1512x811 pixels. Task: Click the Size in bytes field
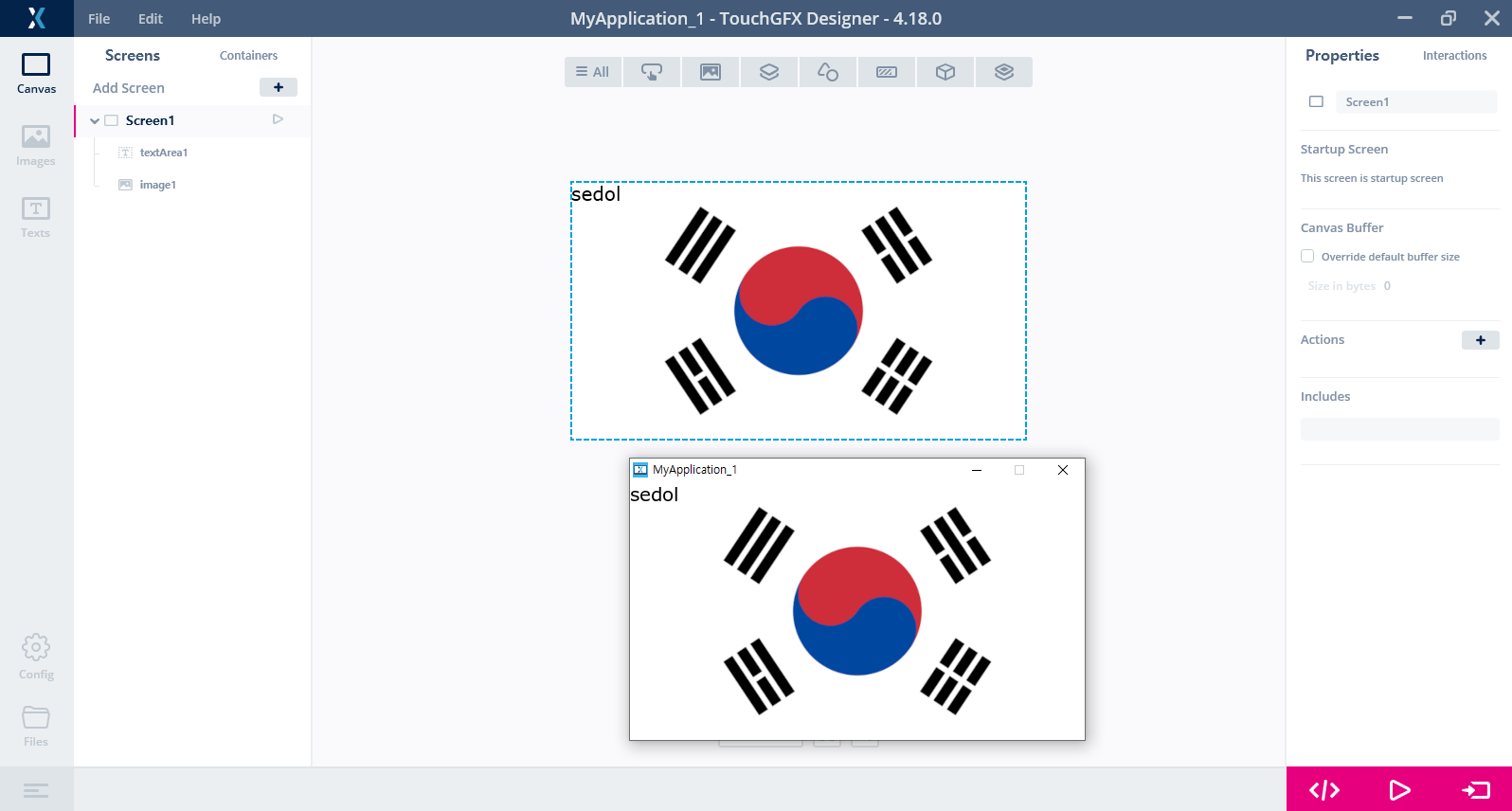point(1388,286)
